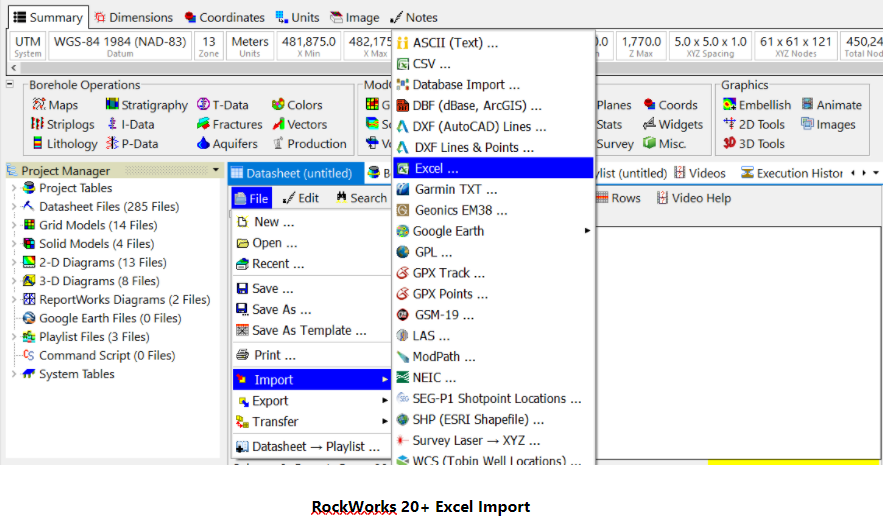Expand Solid Models tree node
The image size is (884, 519).
[x=14, y=243]
